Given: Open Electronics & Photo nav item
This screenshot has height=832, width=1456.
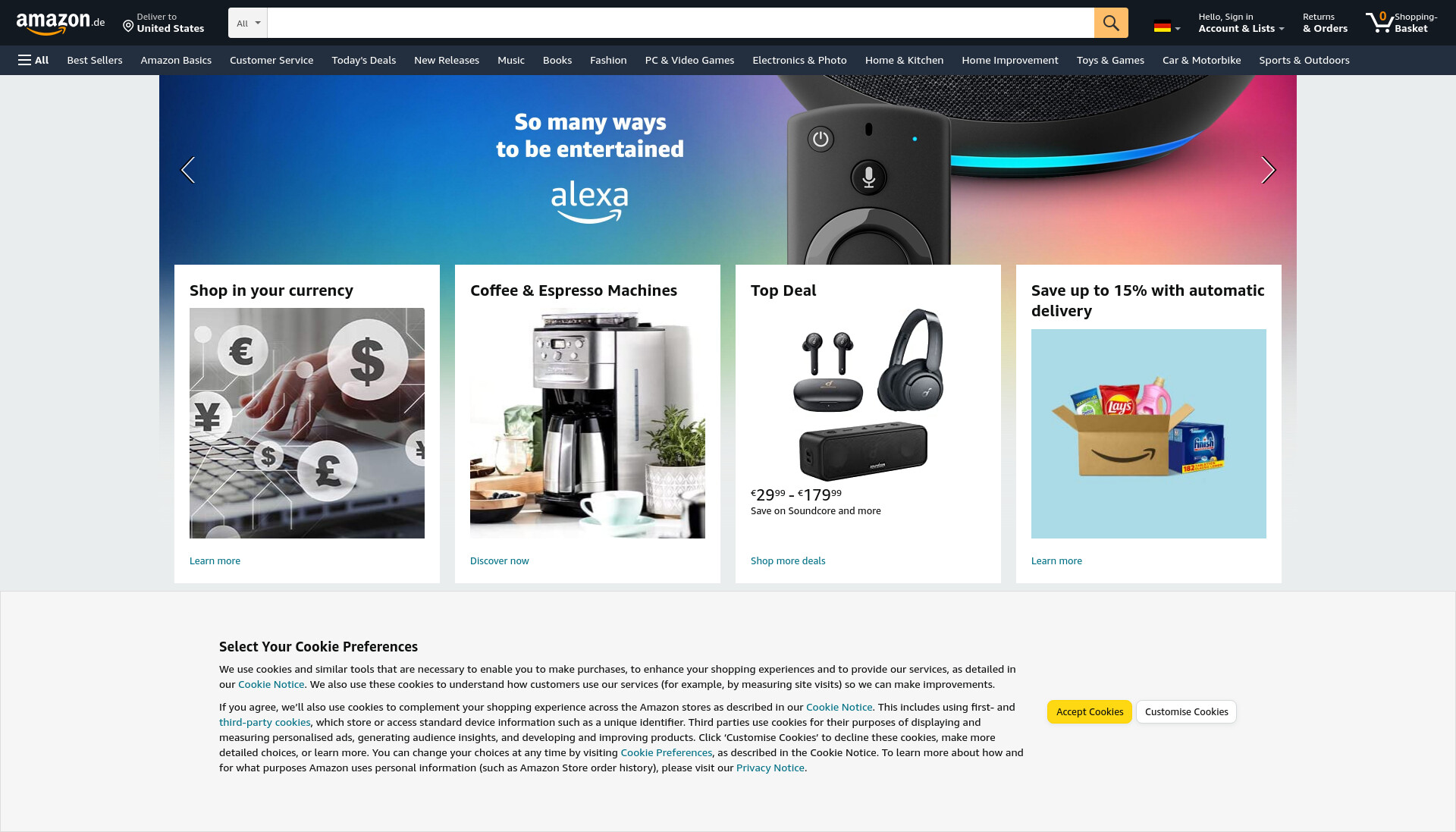Looking at the screenshot, I should pos(799,60).
